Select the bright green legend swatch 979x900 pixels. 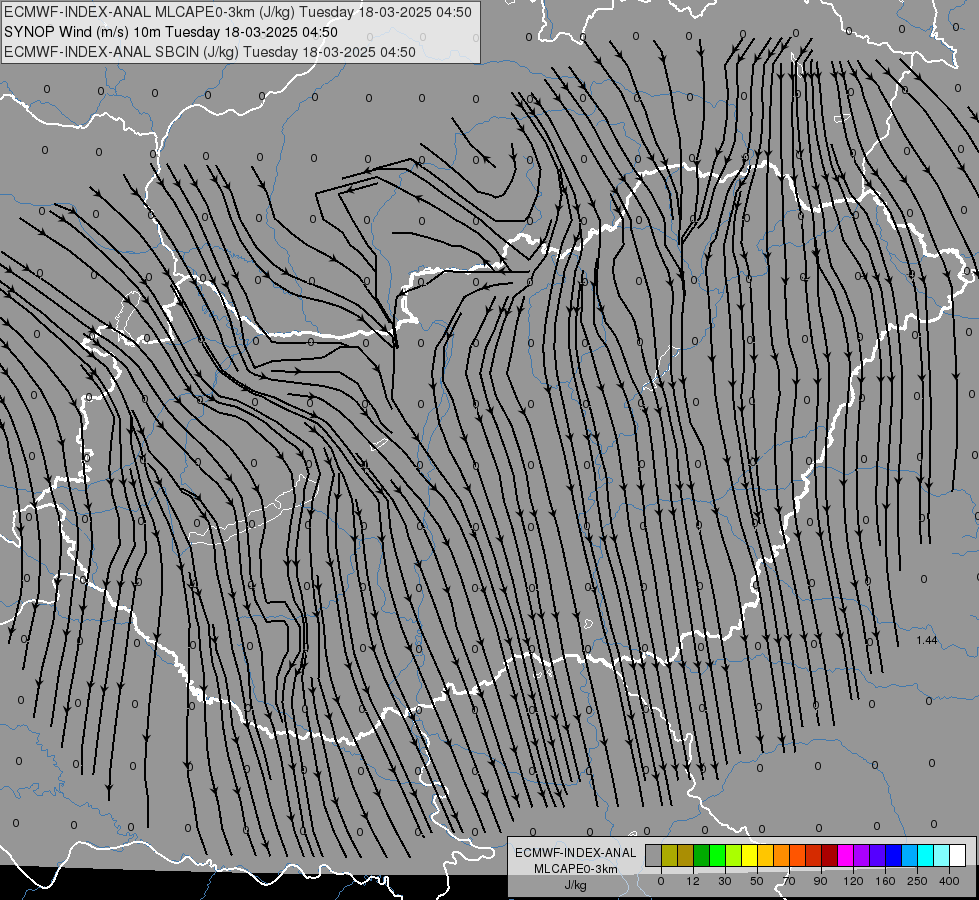tap(717, 855)
